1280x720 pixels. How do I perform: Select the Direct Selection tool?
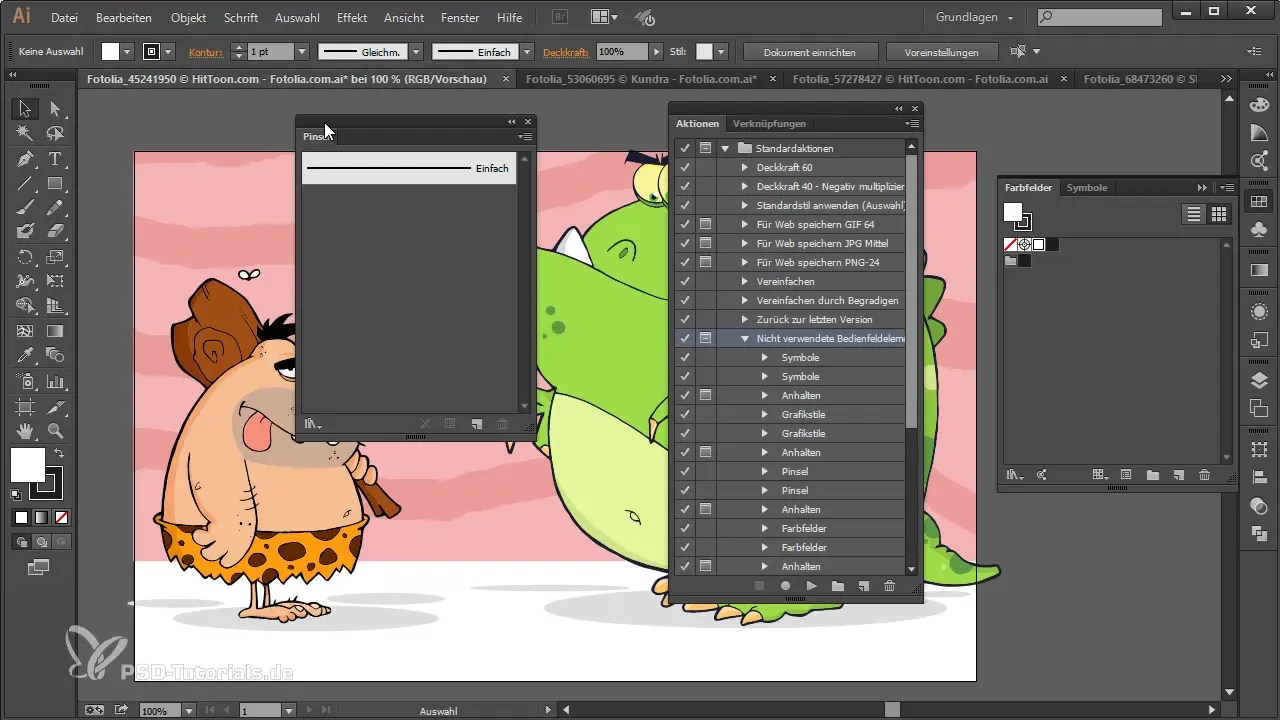55,109
